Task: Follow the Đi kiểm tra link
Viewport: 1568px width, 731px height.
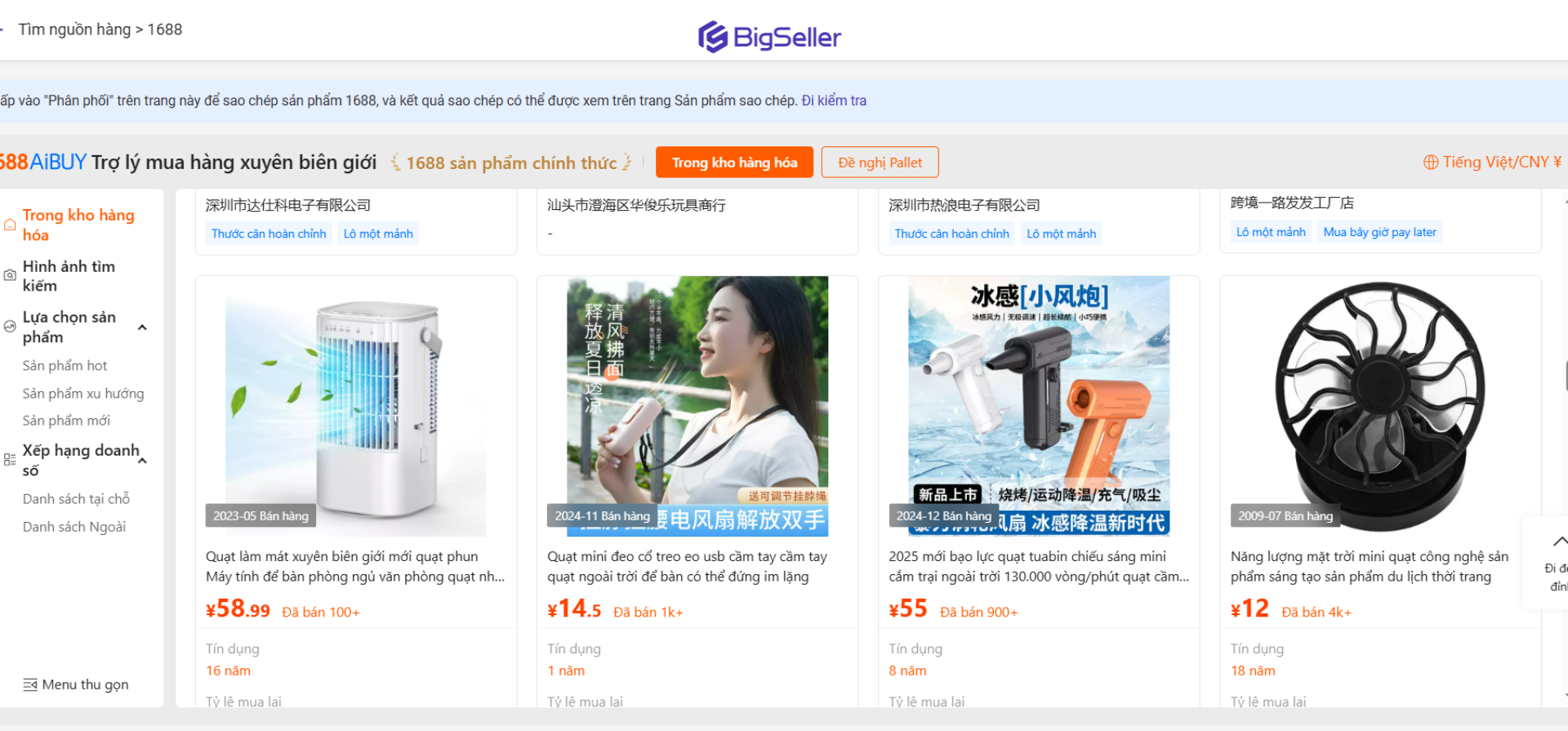Action: point(834,100)
